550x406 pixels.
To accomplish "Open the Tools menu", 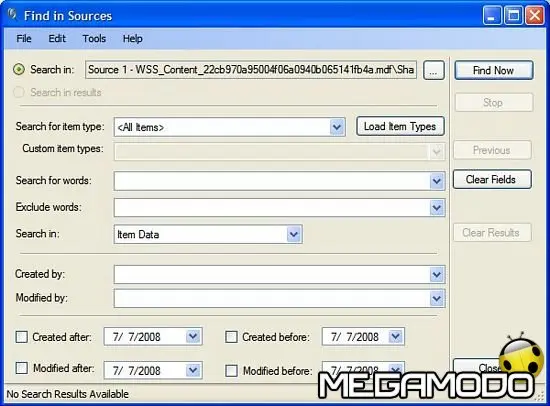I will click(x=94, y=38).
